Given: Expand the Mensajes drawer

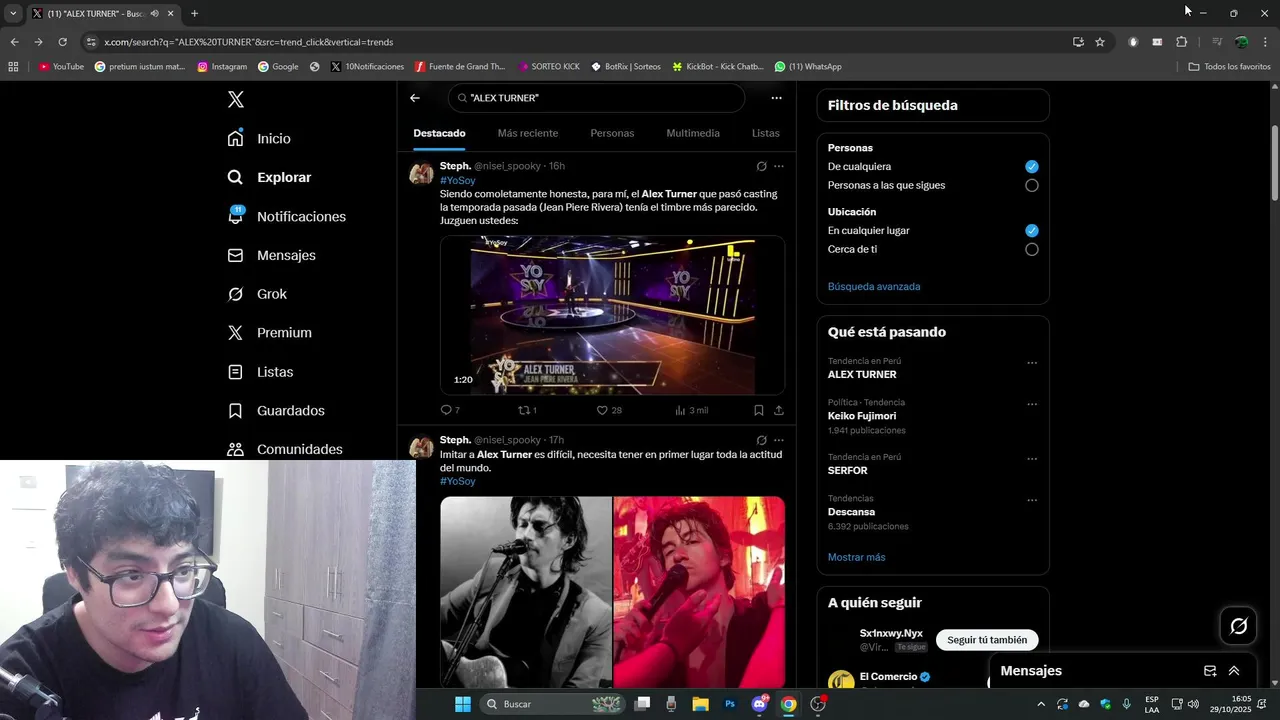Looking at the screenshot, I should (1234, 671).
